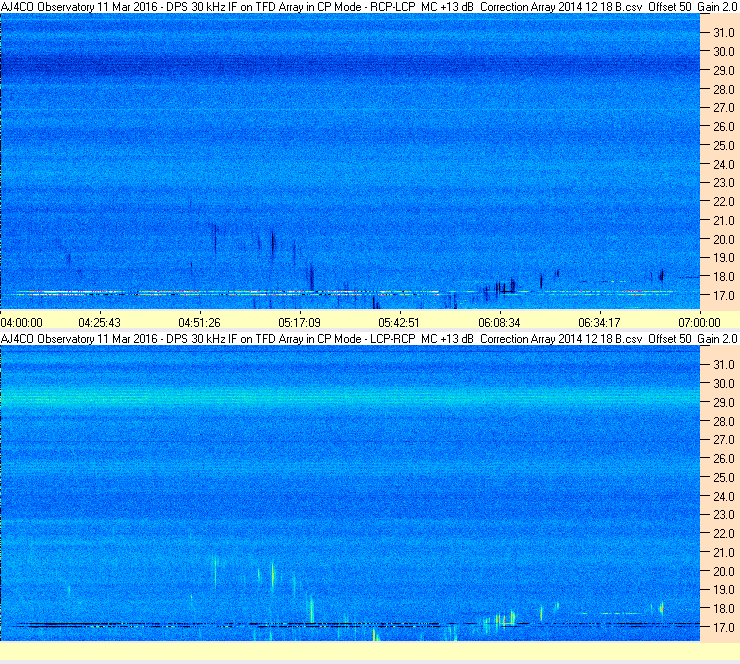This screenshot has height=664, width=740.
Task: Click the 04:00:00 time axis label
Action: (x=21, y=323)
